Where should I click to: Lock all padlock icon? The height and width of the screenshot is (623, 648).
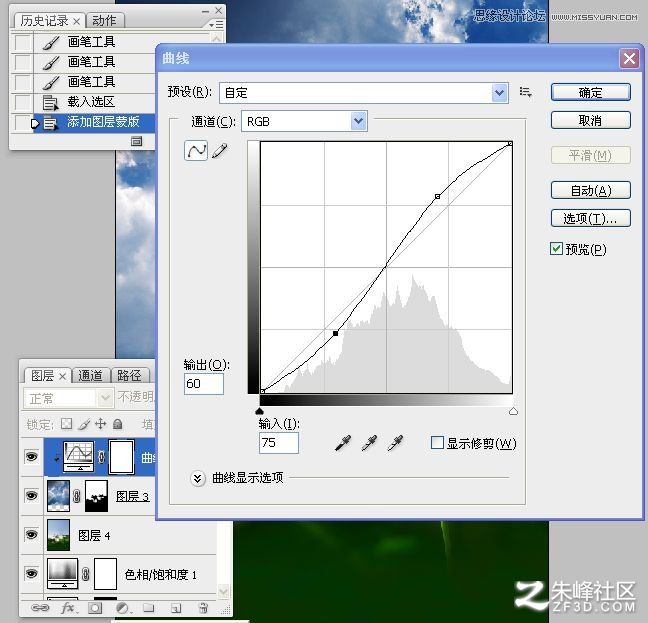pos(118,424)
